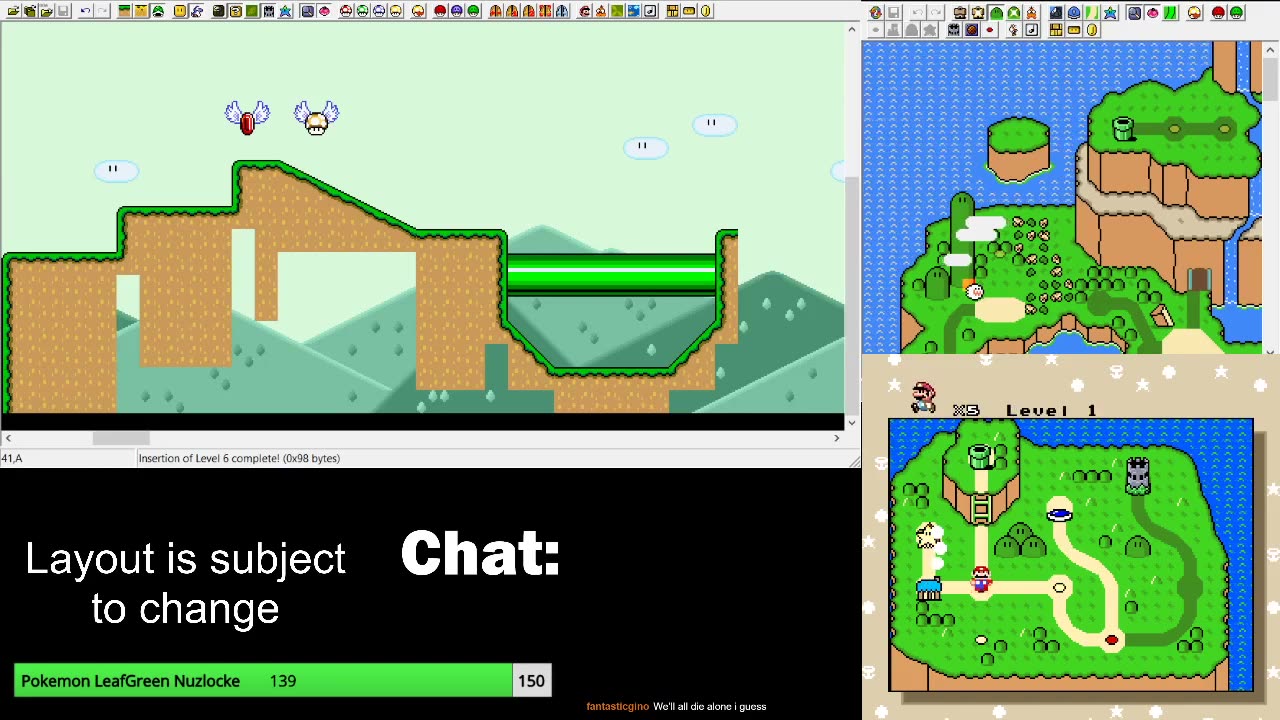
Task: Click the 'fantasticgino' chat username
Action: (617, 706)
